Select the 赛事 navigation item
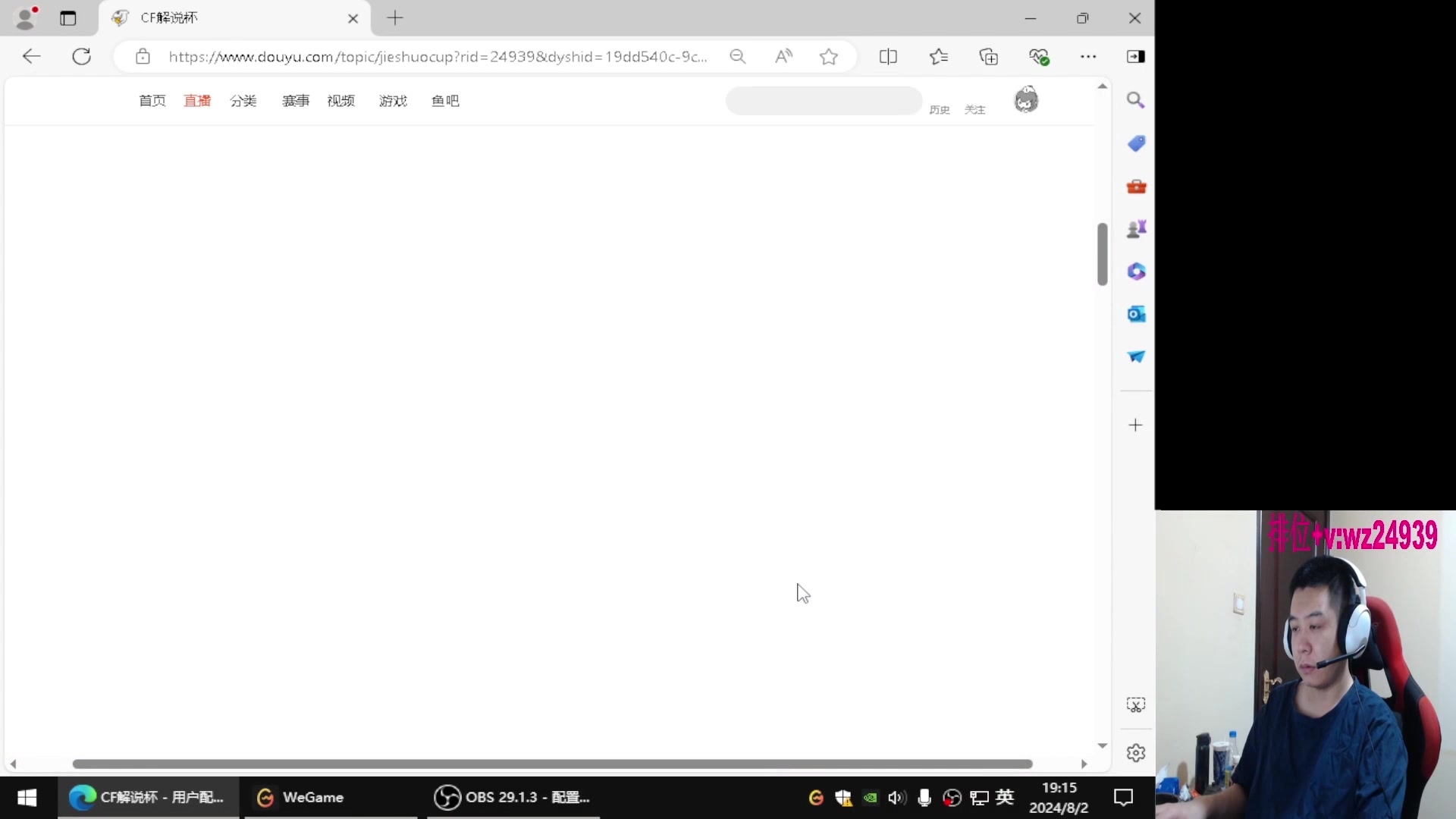This screenshot has width=1456, height=819. (296, 101)
